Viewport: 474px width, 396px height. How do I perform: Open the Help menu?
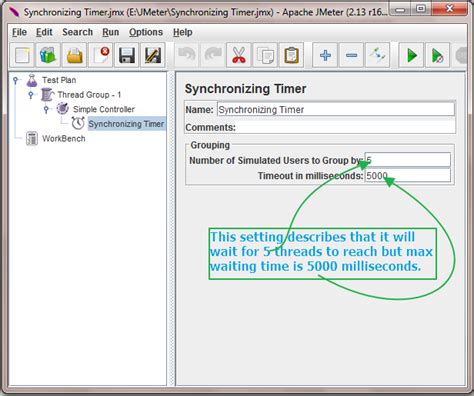pos(182,32)
